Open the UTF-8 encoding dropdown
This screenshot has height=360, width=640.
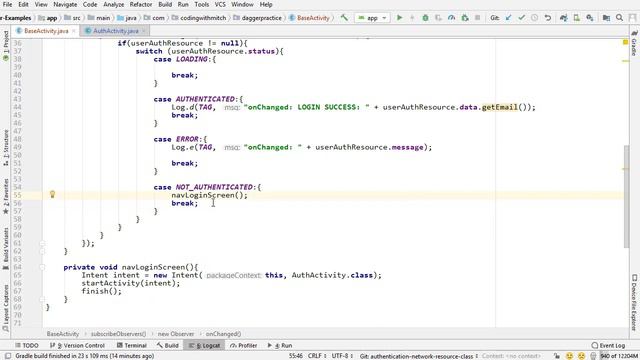[342, 356]
